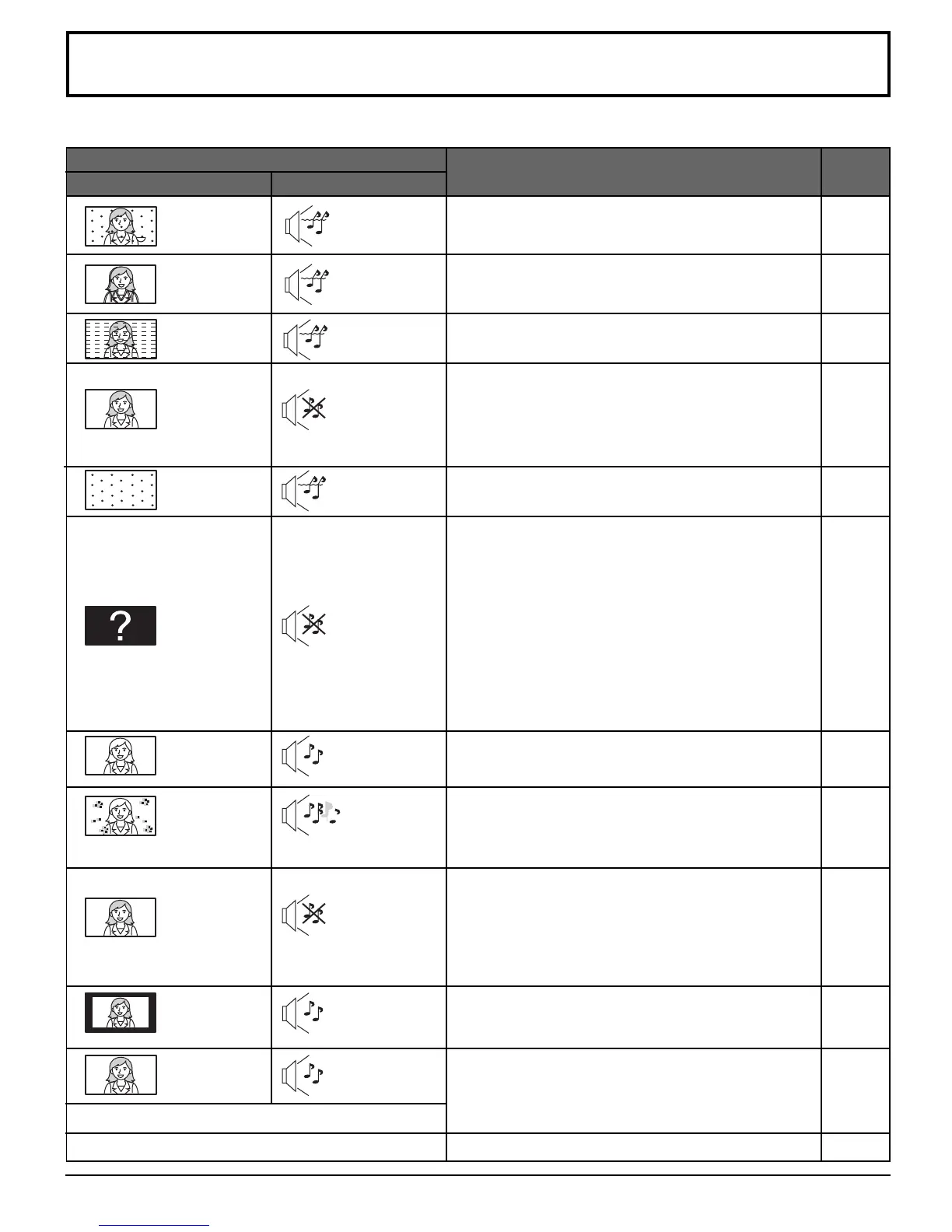Screen dimensions: 952x1232
Task: Click the broken-up fading notes speaker icon
Action: tap(310, 814)
